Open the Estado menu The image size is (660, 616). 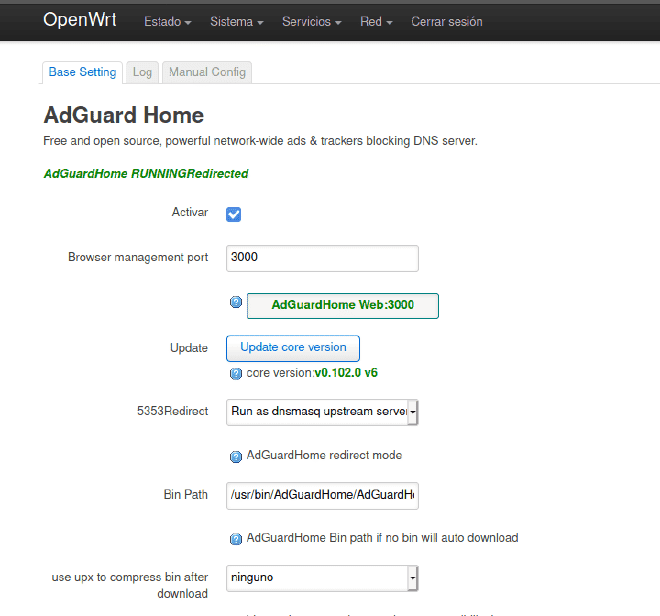click(168, 21)
